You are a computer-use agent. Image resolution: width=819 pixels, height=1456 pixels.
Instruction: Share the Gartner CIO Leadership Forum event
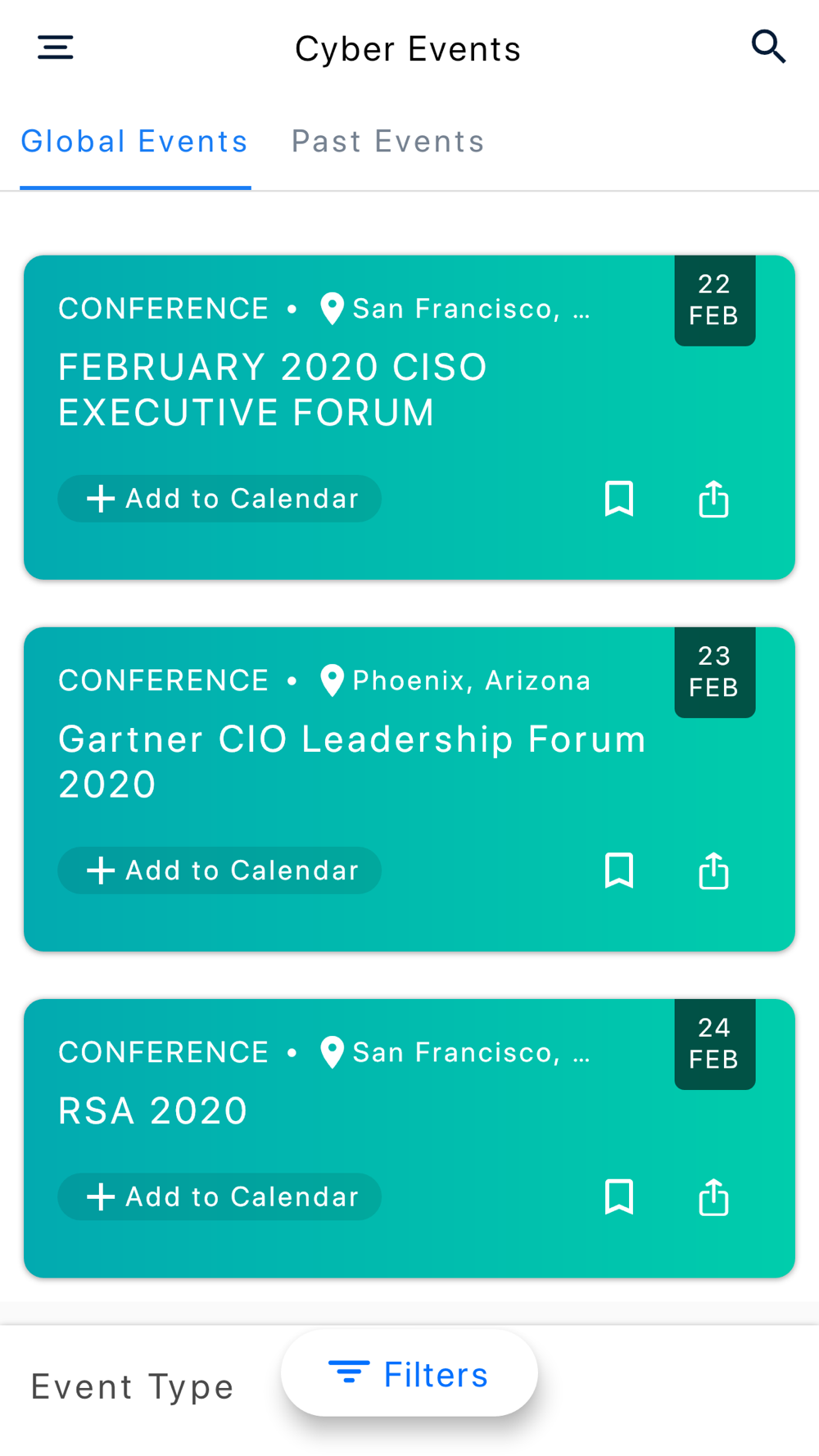(x=713, y=870)
